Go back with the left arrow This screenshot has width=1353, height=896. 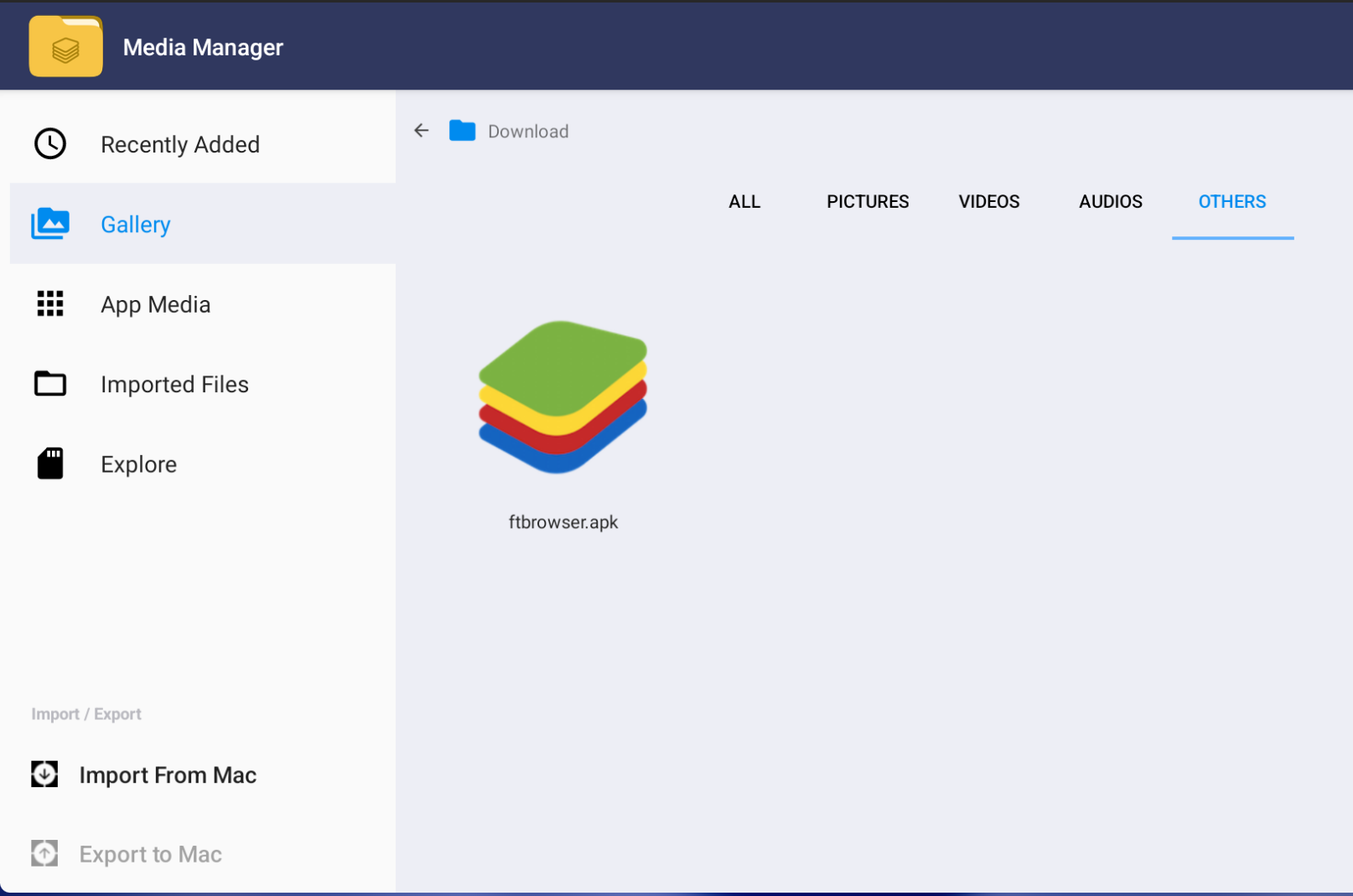422,131
